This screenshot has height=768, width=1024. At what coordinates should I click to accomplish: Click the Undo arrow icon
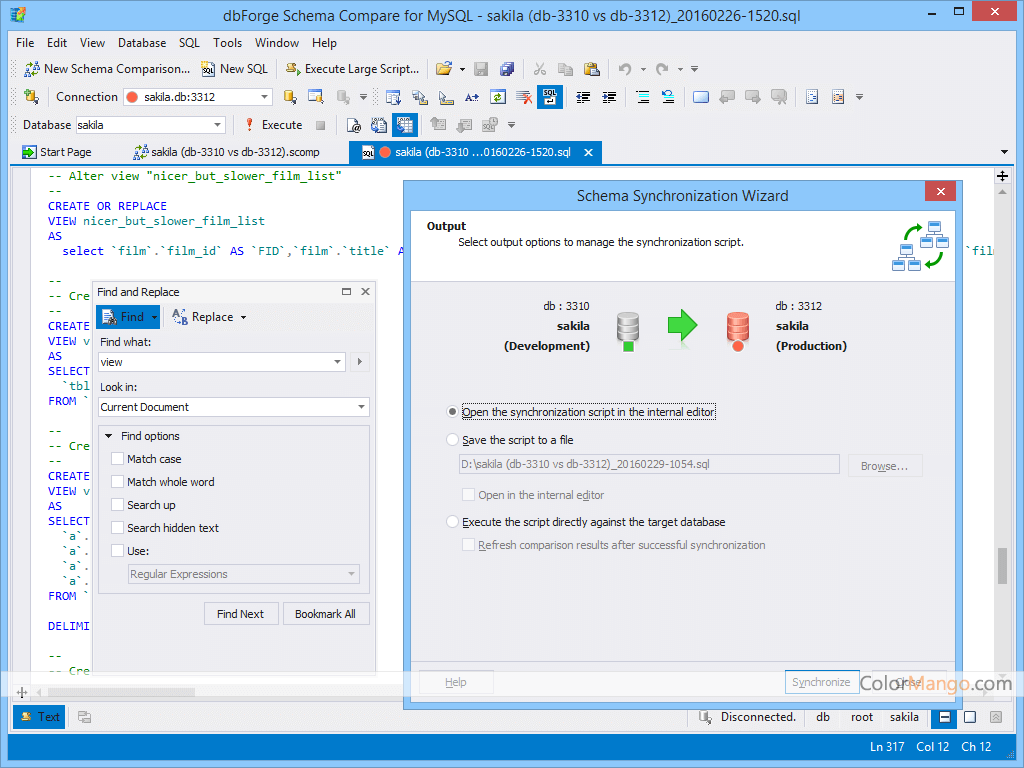click(625, 69)
